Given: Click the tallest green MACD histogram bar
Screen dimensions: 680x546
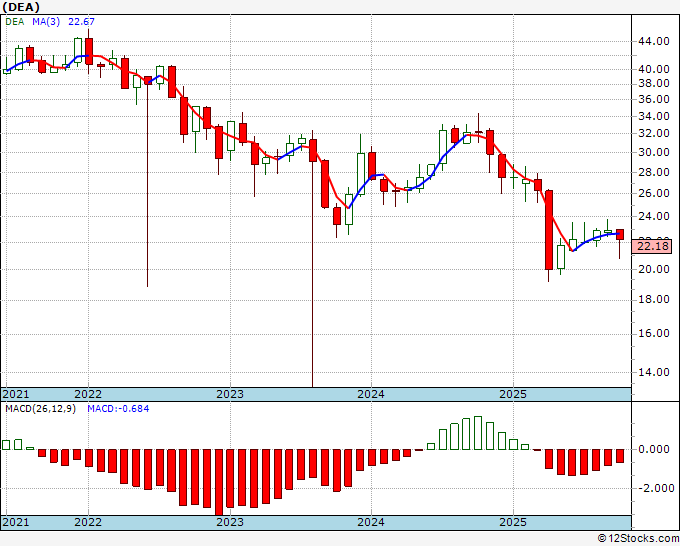Looking at the screenshot, I should coord(478,433).
